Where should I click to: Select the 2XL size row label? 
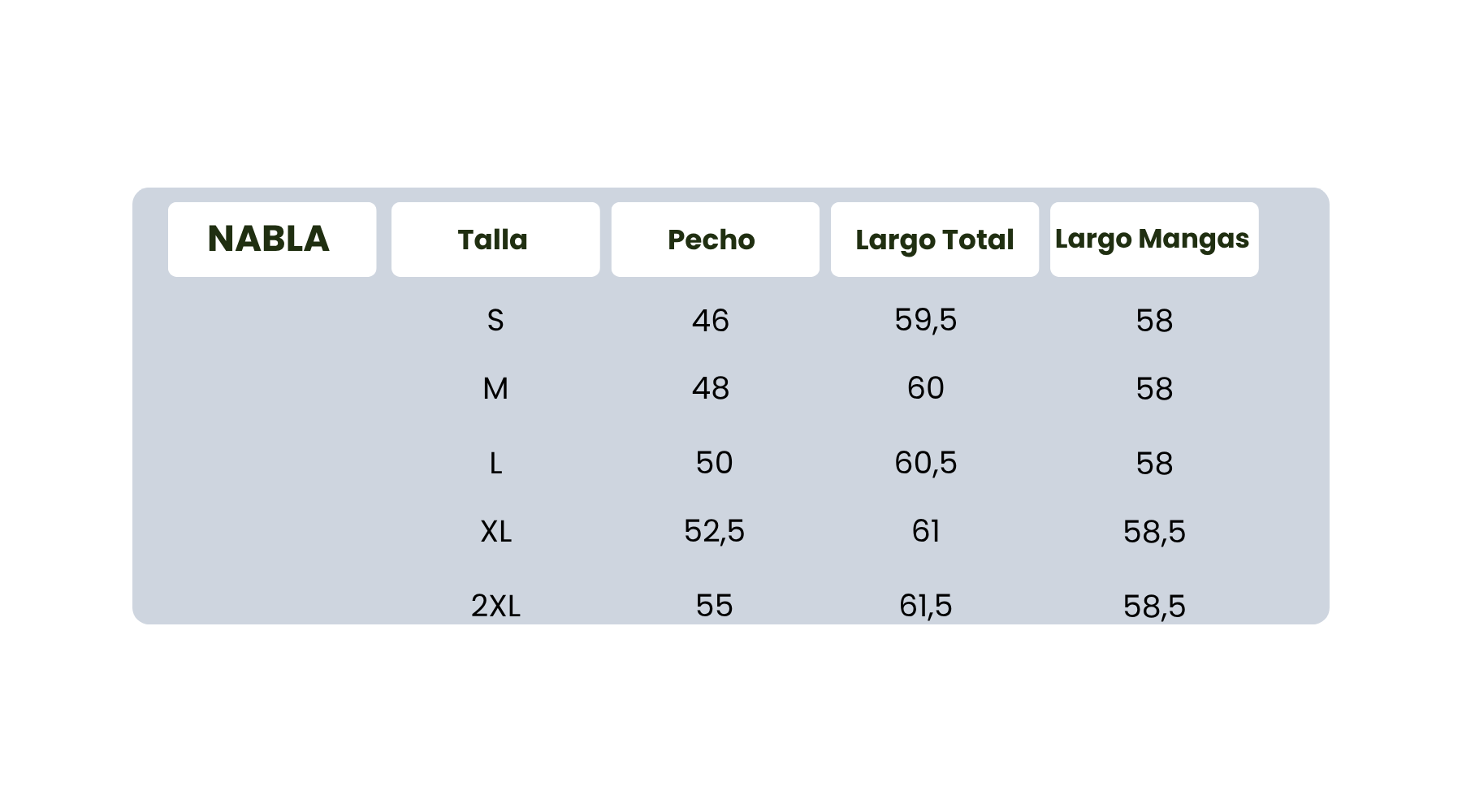[495, 606]
